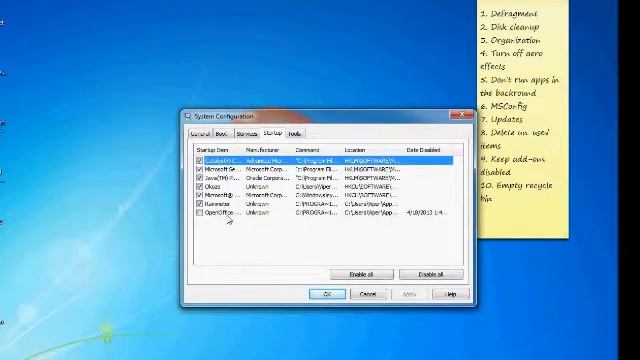Open the Tools tab
This screenshot has height=360, width=640.
(x=295, y=133)
